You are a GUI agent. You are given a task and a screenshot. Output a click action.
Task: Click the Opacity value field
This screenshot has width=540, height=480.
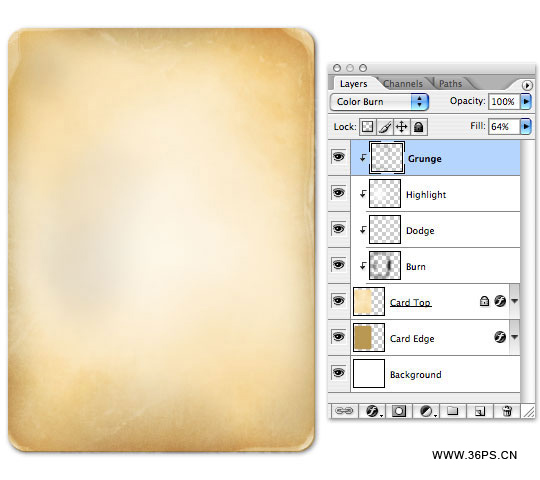504,102
